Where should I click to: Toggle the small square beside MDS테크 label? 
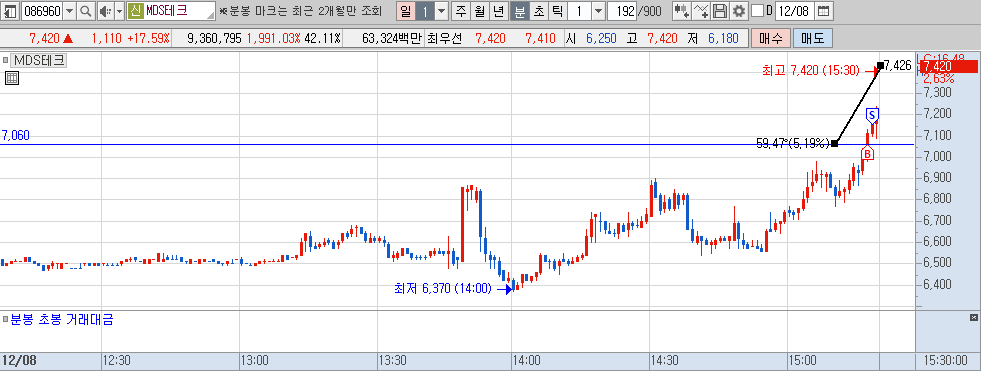click(5, 61)
